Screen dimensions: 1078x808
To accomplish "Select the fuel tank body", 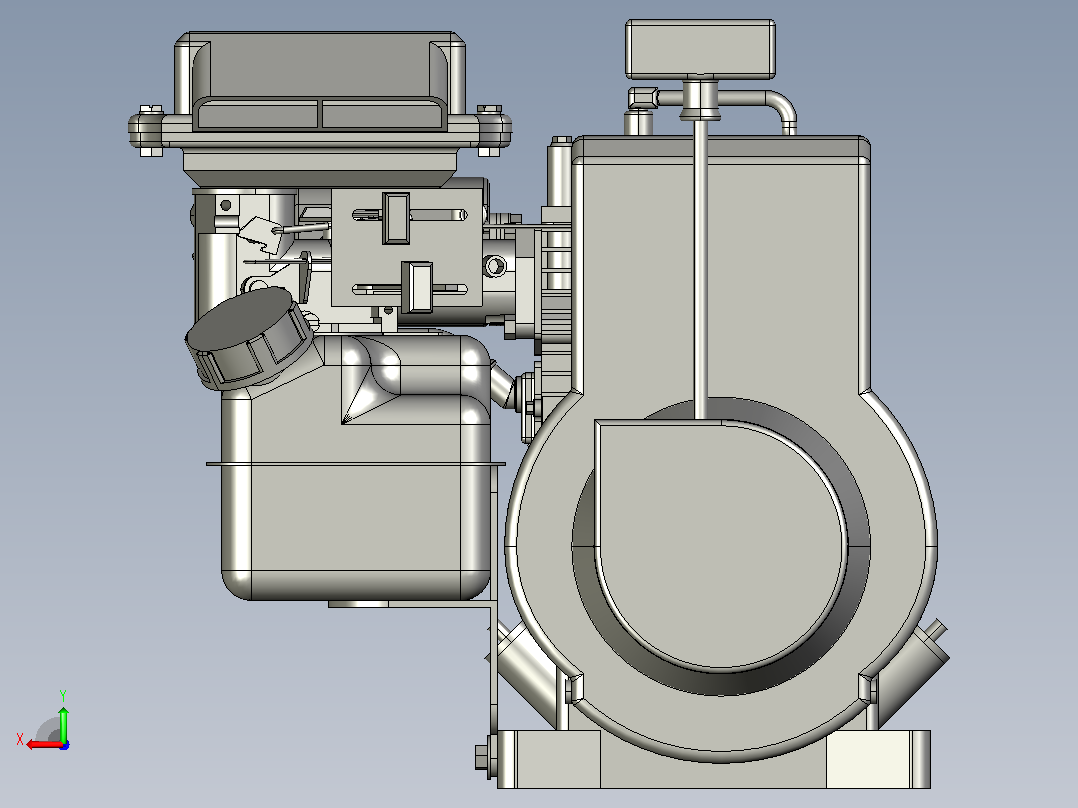I will pos(355,468).
